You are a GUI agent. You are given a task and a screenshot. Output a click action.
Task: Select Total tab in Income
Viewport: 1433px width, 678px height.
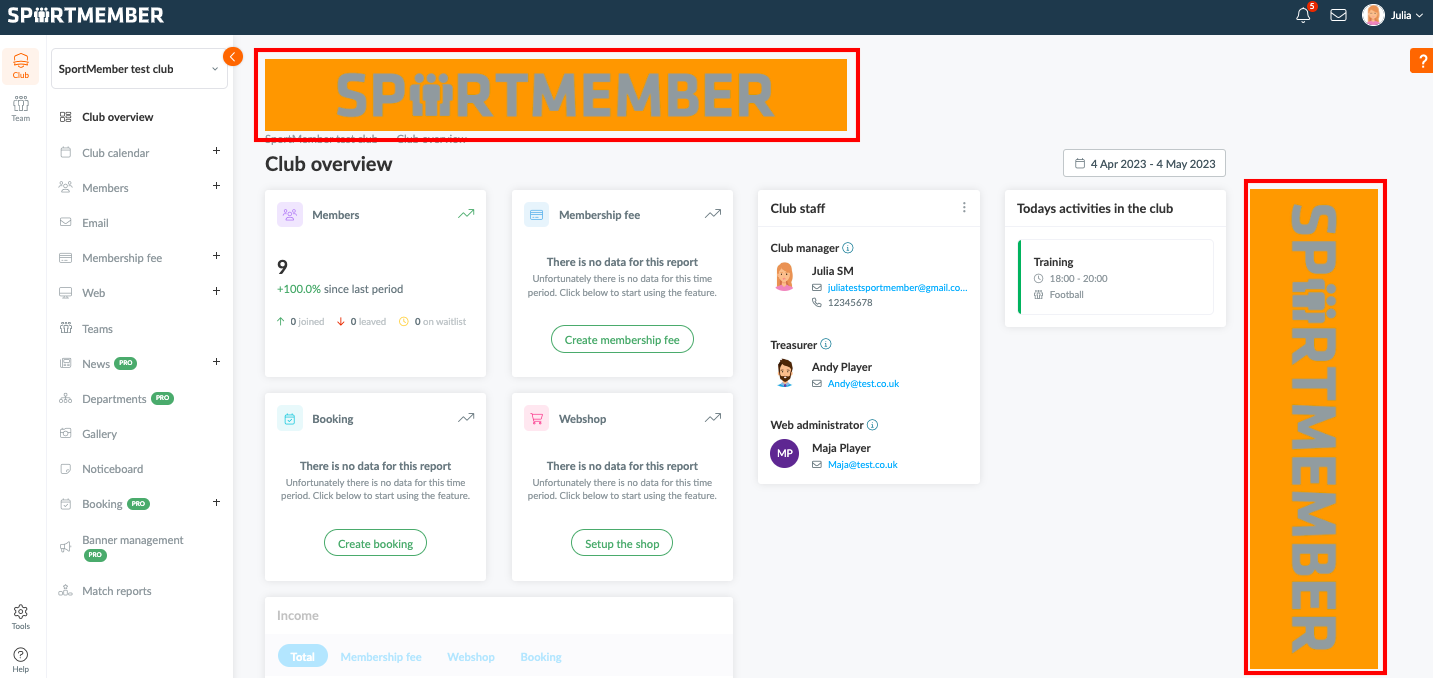pos(303,657)
